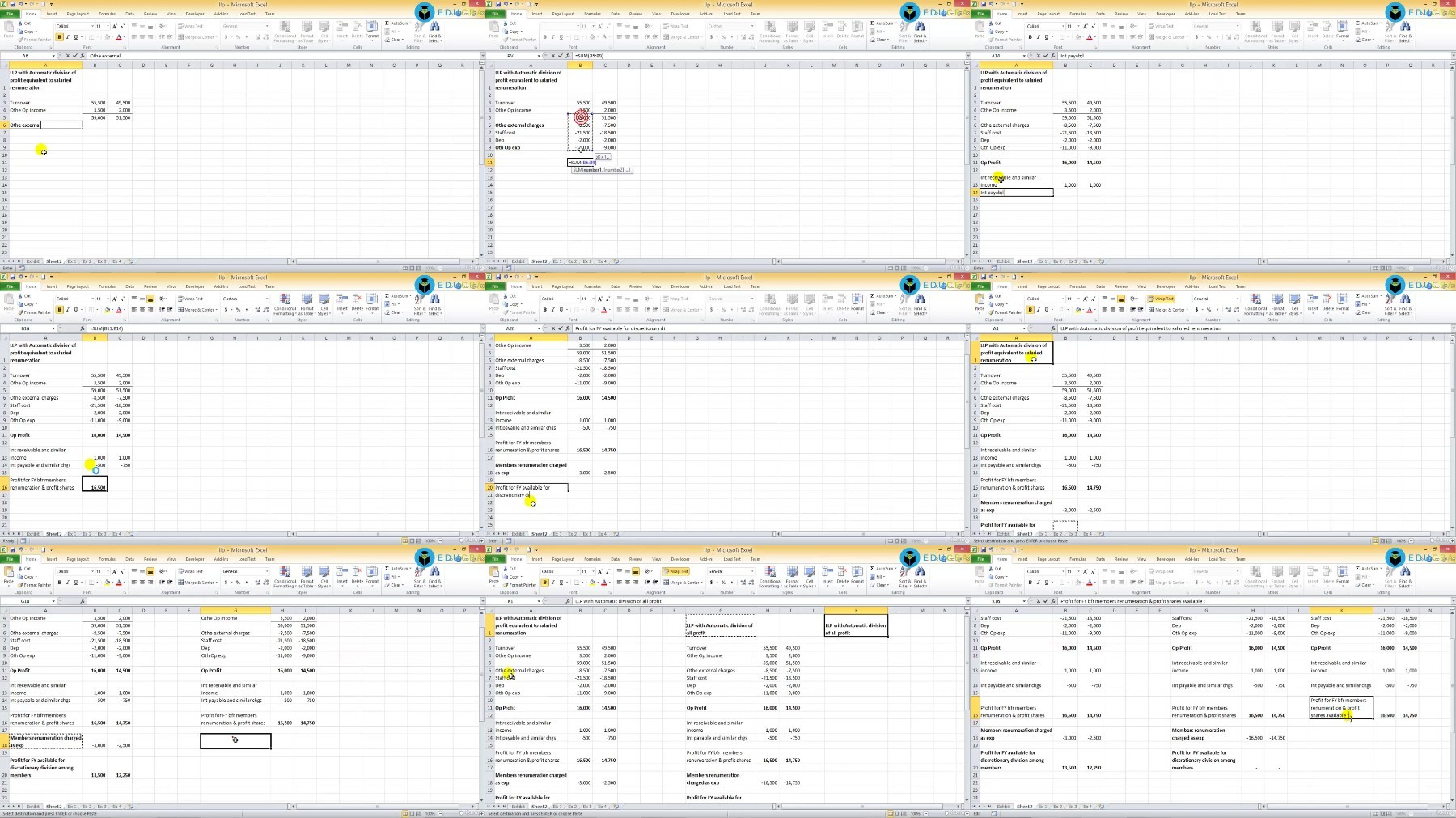The height and width of the screenshot is (818, 1456).
Task: Click Sort & Filter in the window with Name Box K16
Action: 1390,578
